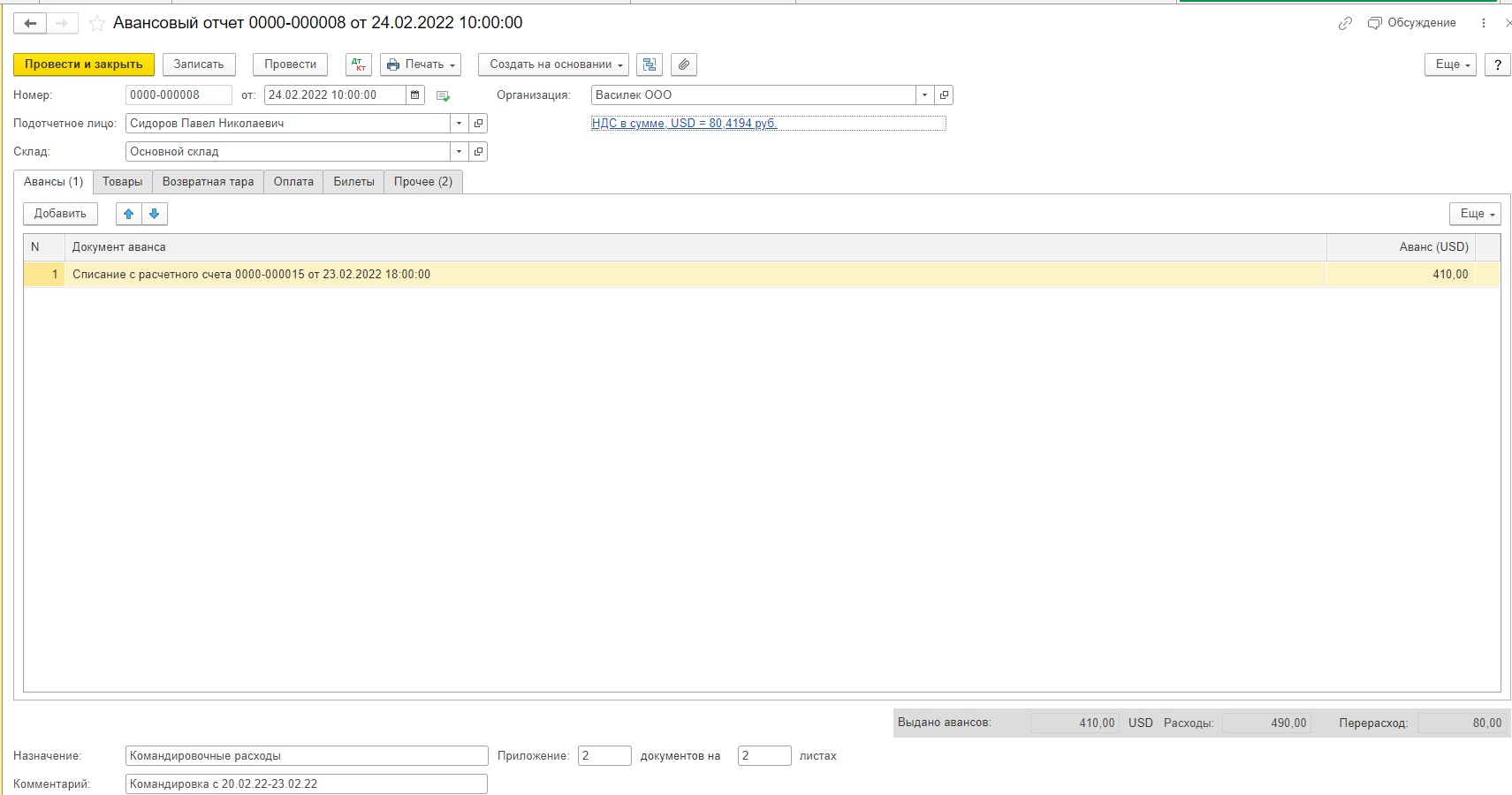
Task: Click Расходы total value 490,00
Action: tap(1266, 723)
